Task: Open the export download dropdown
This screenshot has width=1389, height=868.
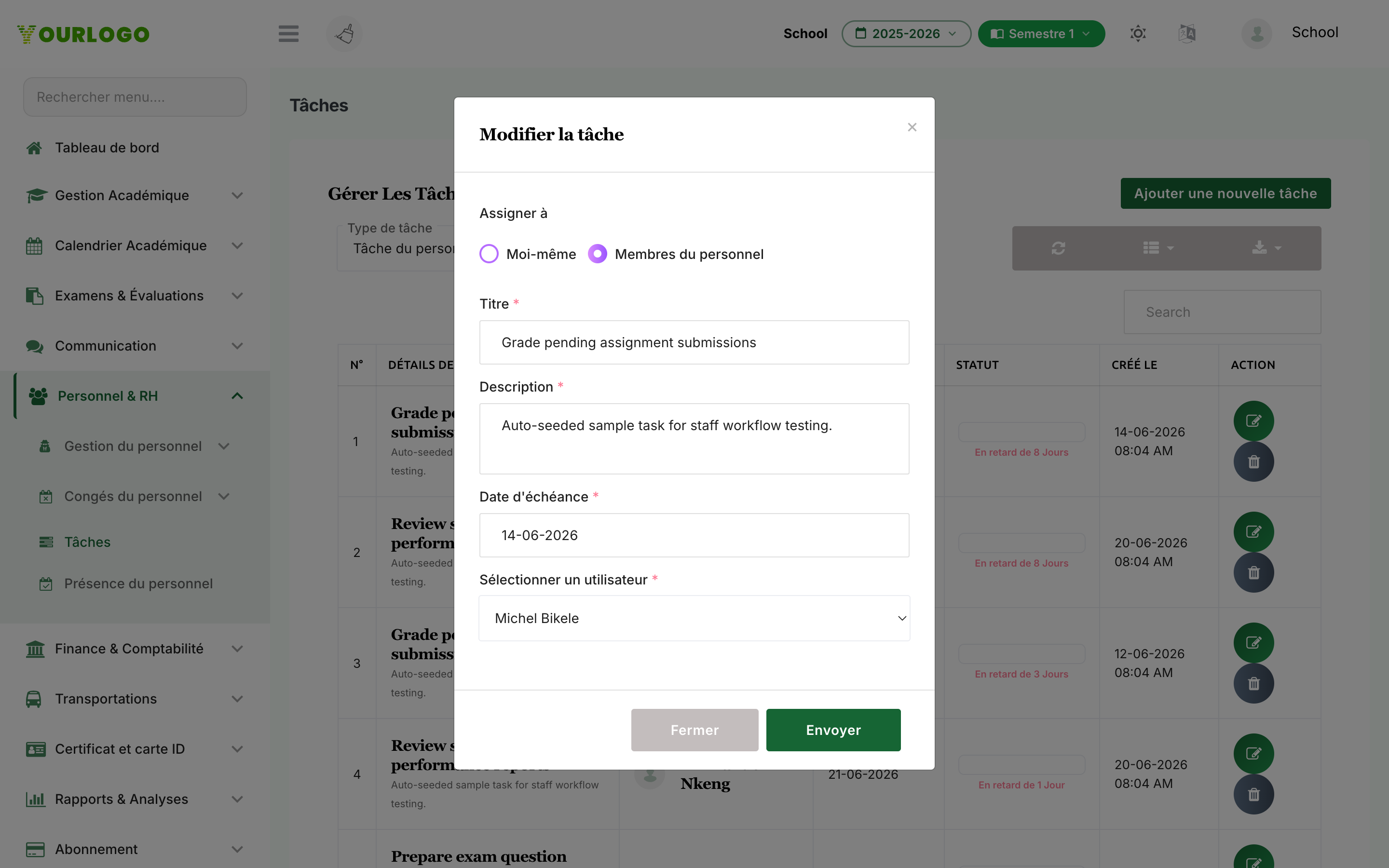Action: pos(1266,248)
